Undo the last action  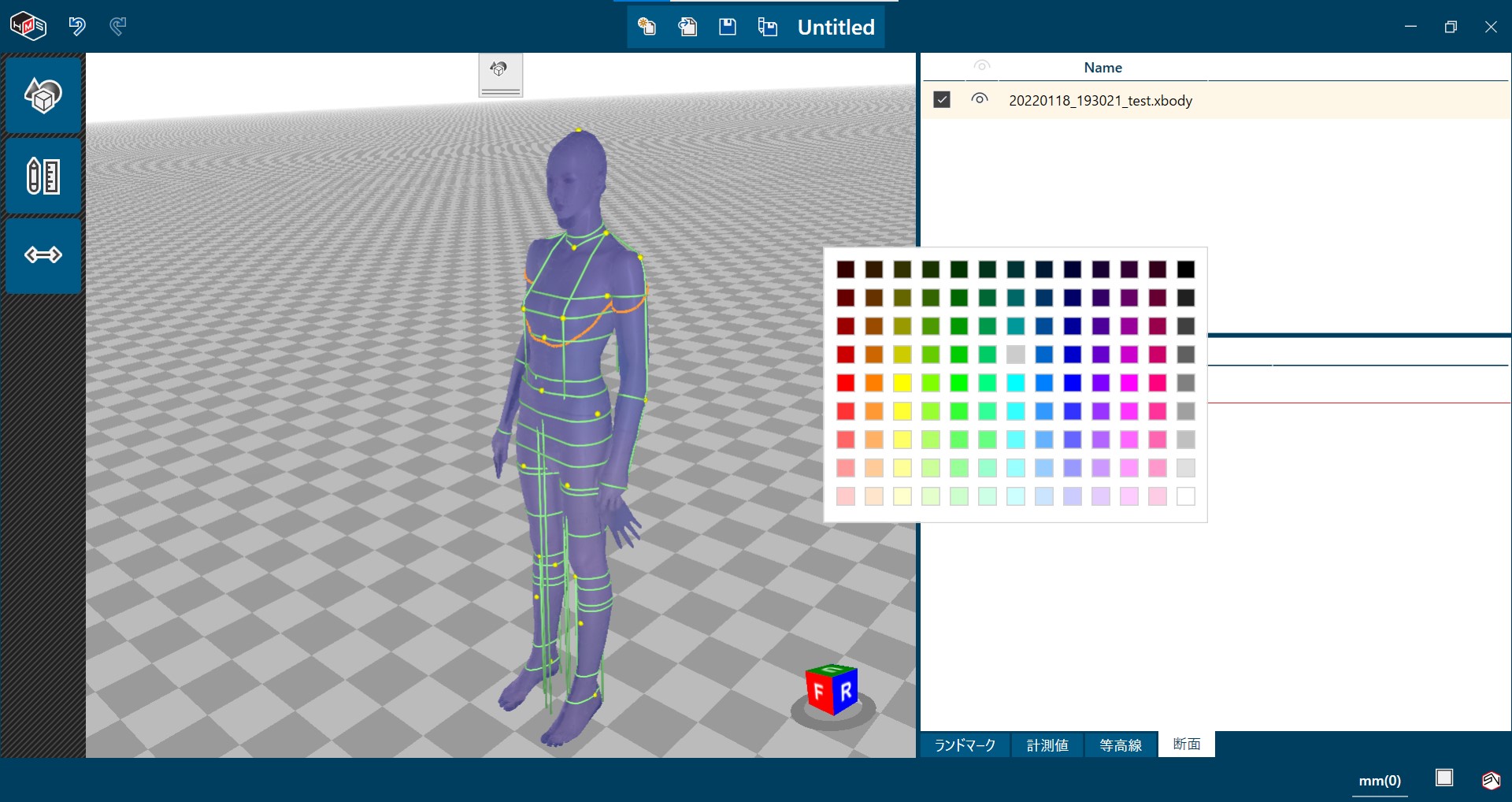coord(77,27)
